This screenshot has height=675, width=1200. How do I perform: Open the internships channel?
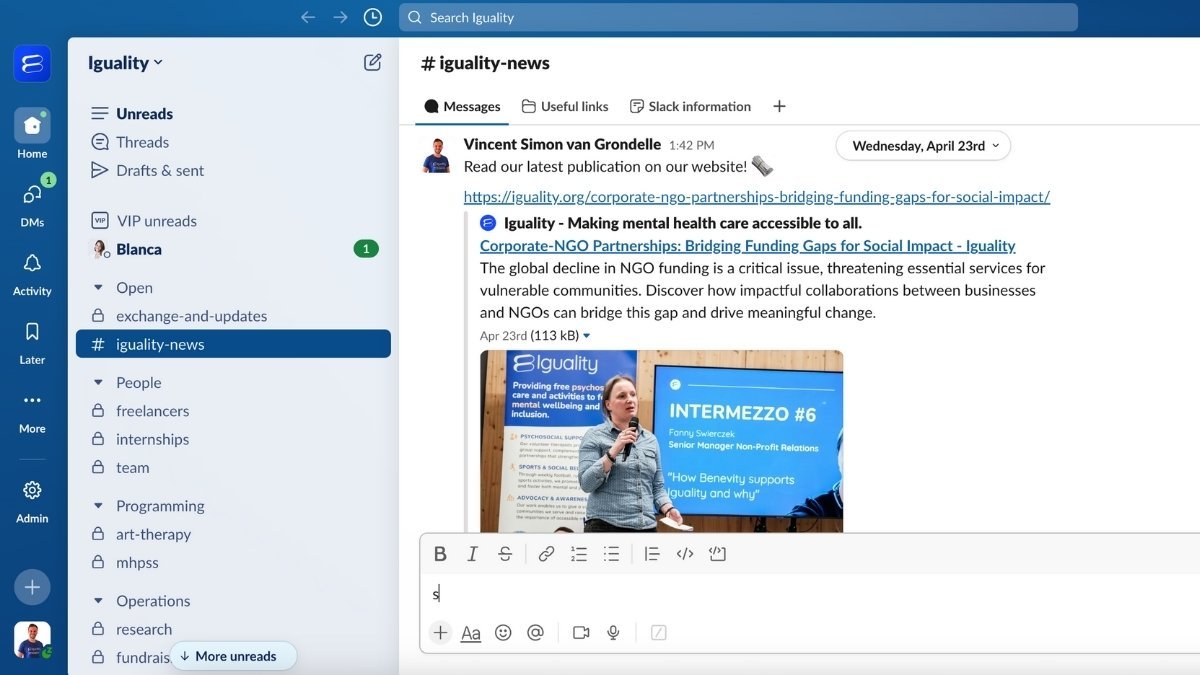(x=233, y=439)
